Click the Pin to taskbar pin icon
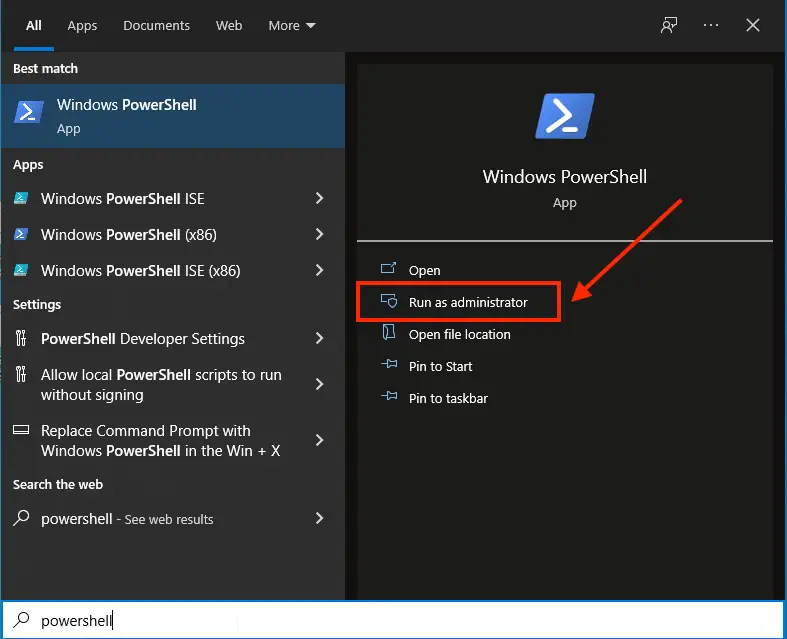Screen dimensions: 787x639 pos(389,398)
